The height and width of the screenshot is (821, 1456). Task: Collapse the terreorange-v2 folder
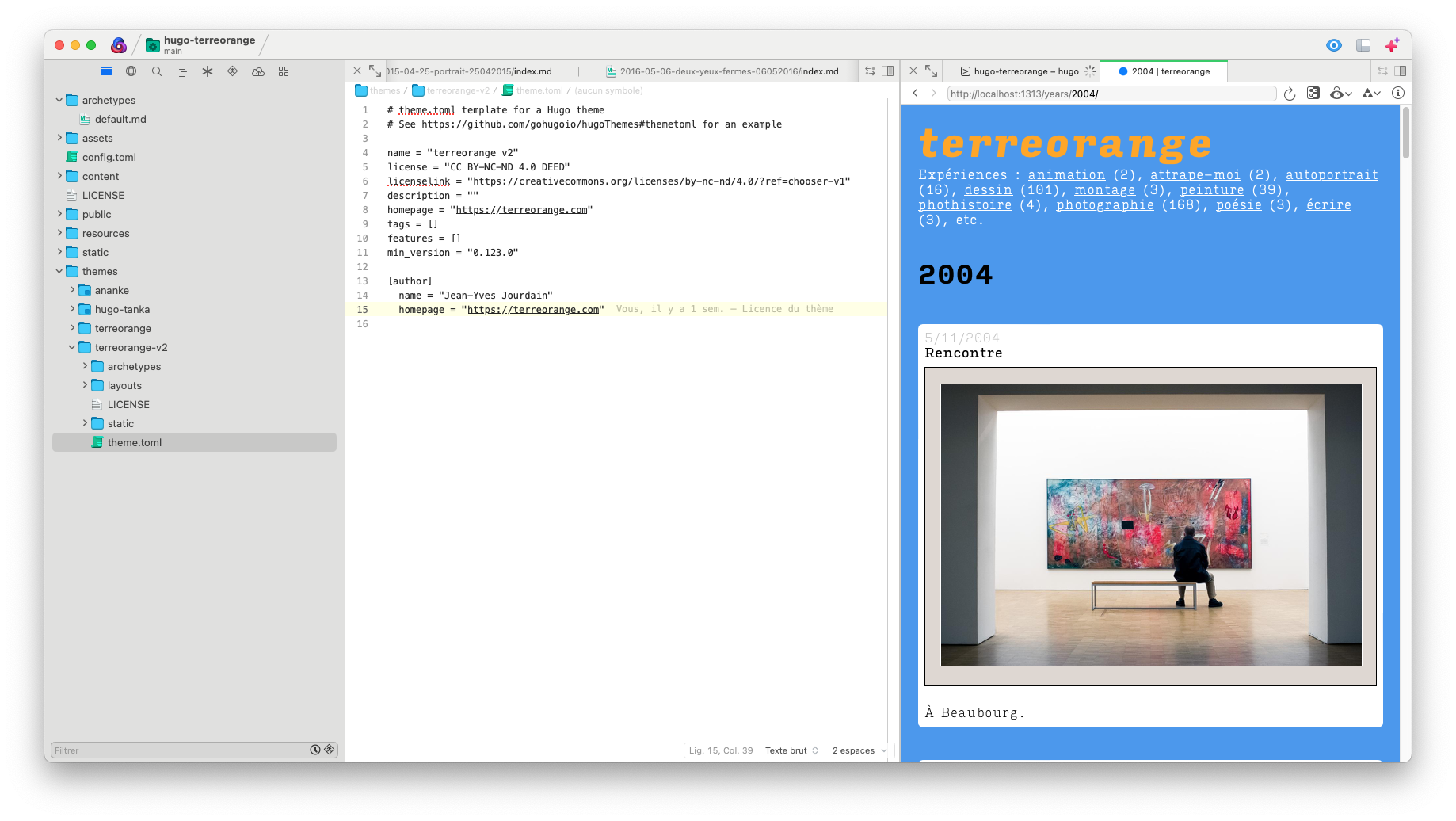click(x=72, y=347)
